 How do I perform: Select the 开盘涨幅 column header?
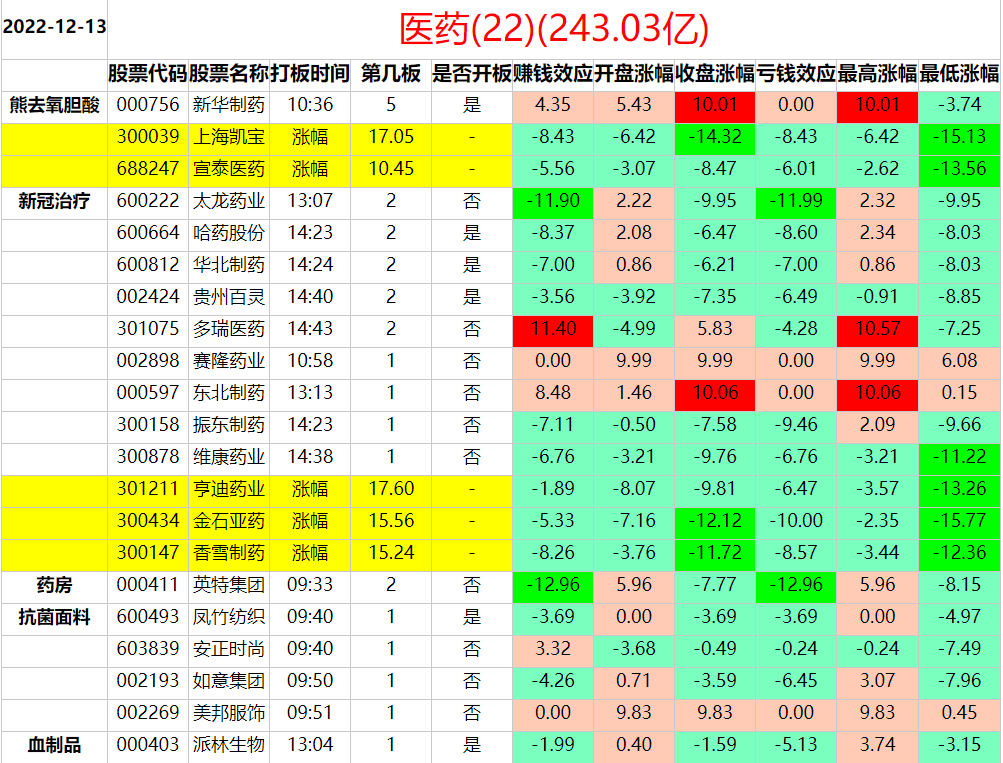pyautogui.click(x=634, y=74)
